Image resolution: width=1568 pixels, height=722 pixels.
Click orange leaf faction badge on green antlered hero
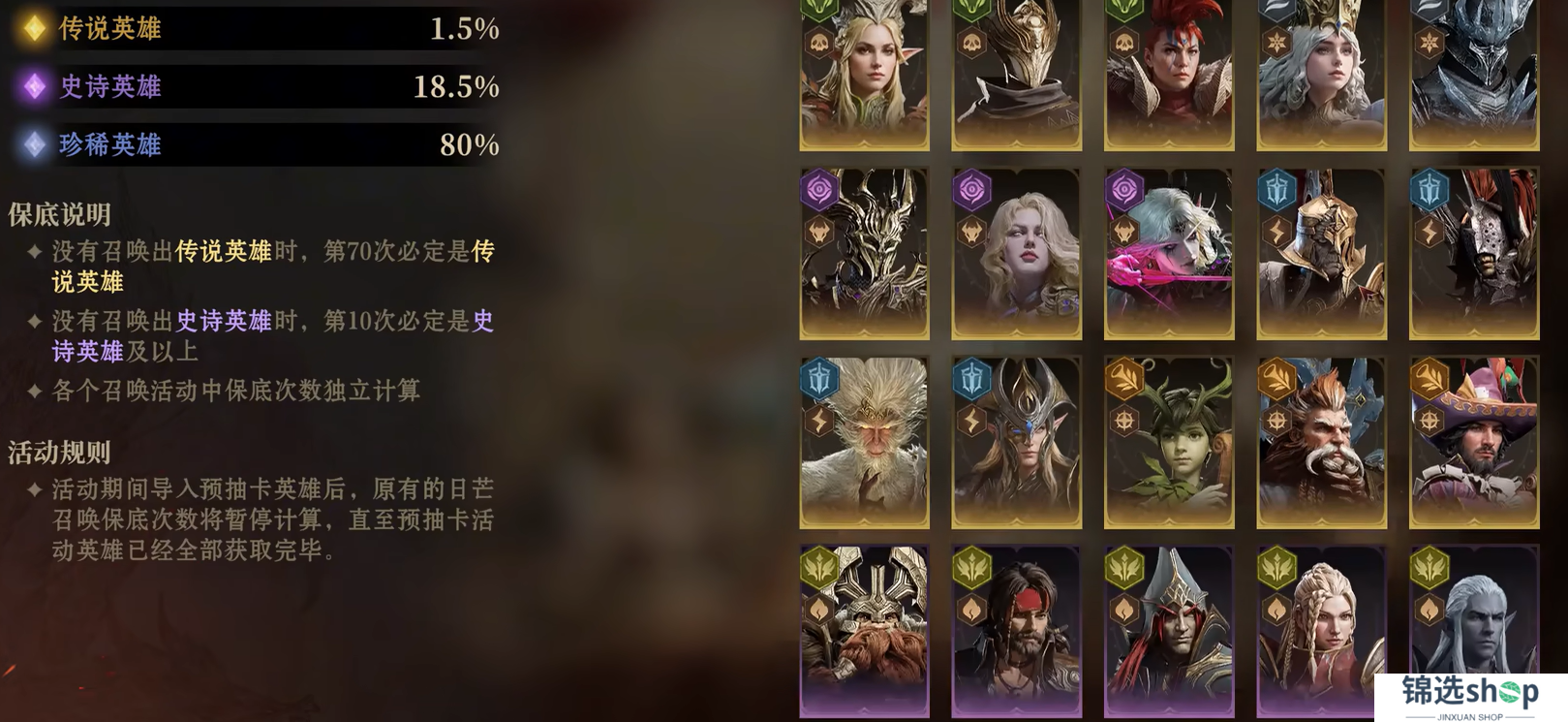pos(1124,378)
